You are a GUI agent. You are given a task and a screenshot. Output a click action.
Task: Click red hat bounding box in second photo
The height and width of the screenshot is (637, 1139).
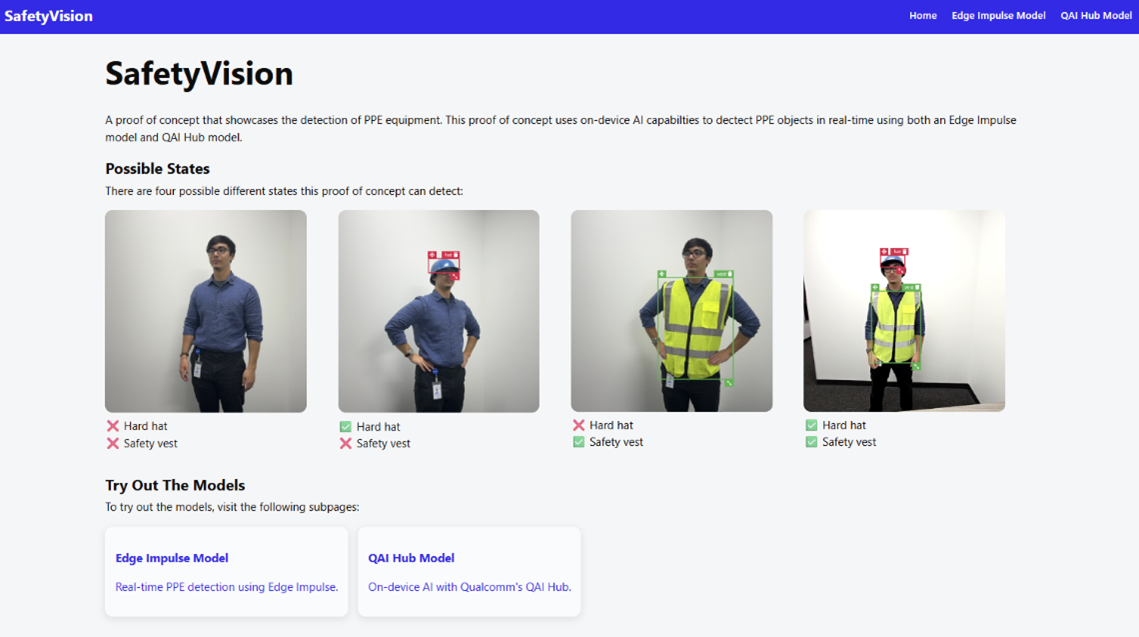444,265
